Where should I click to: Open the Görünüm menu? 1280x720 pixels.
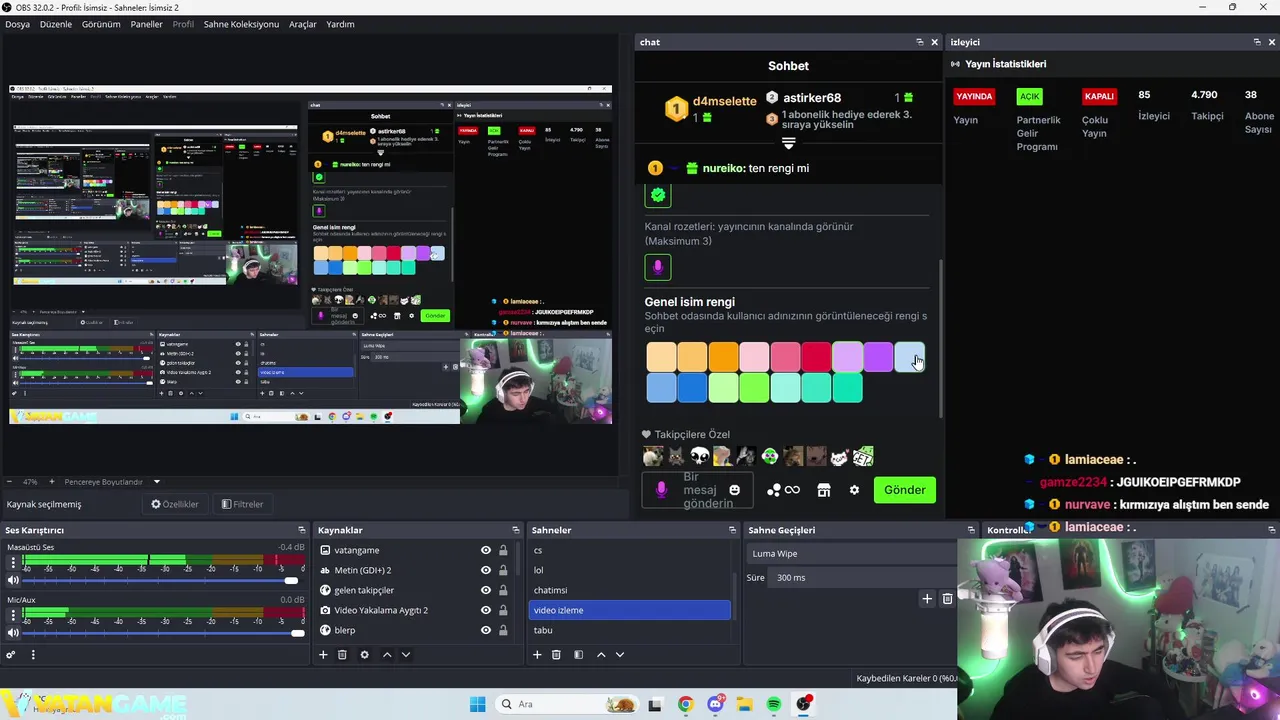[x=101, y=24]
